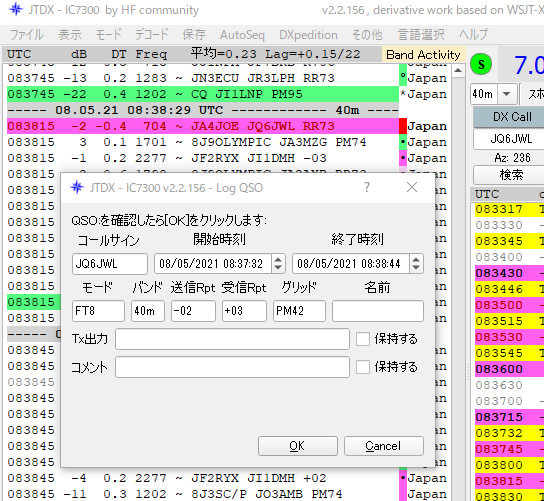Click the 083317 row in Rx Frequency list

pos(509,209)
